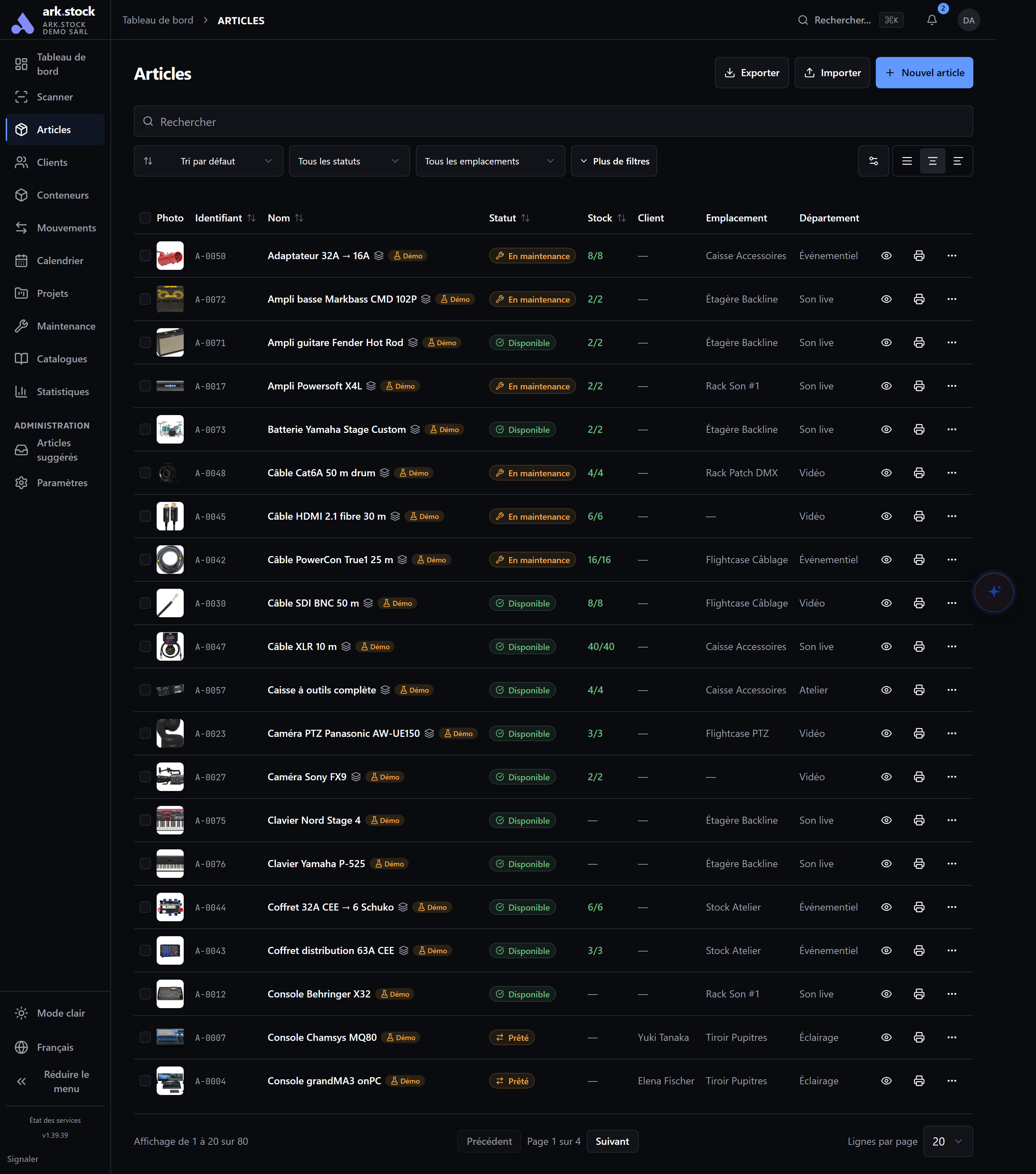Tick the select-all checkbox in header

[145, 218]
